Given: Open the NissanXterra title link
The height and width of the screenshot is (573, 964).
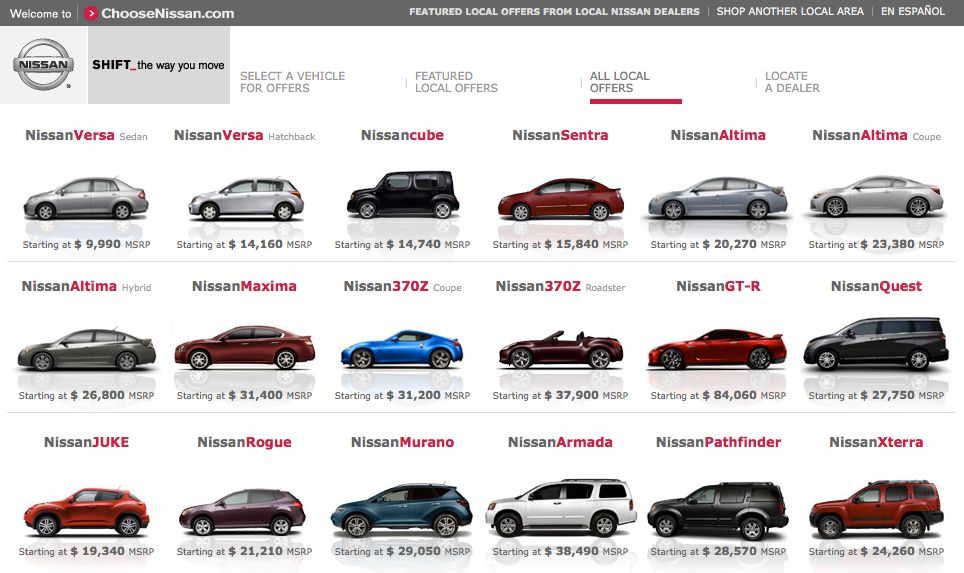Looking at the screenshot, I should click(876, 442).
